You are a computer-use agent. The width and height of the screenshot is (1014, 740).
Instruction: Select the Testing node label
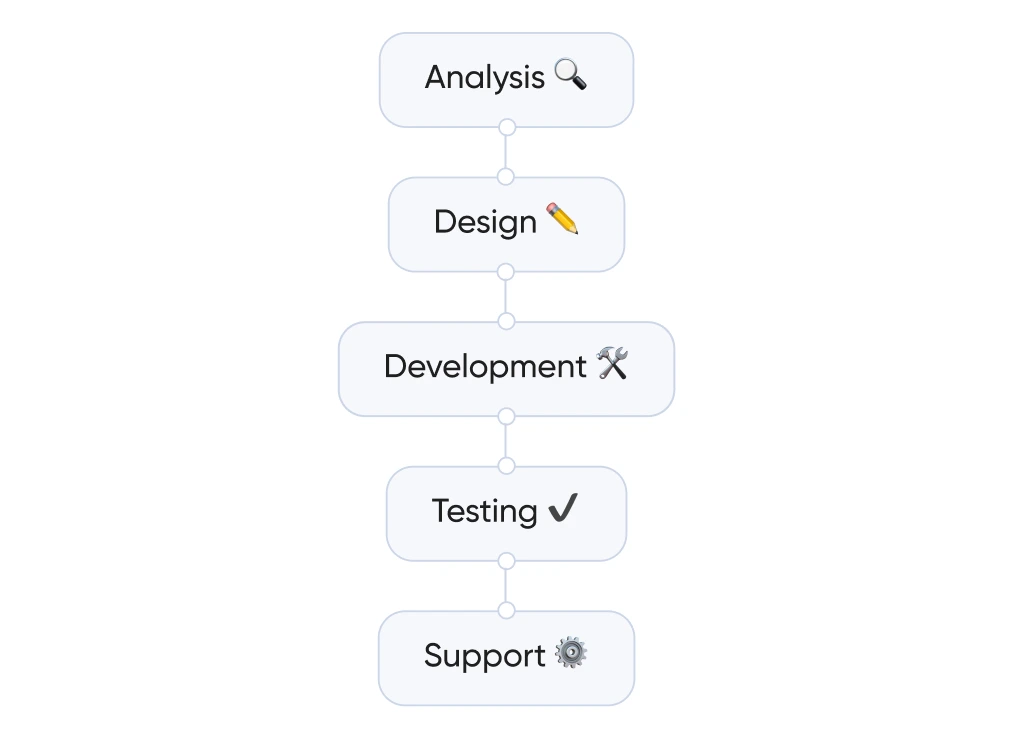[x=485, y=511]
